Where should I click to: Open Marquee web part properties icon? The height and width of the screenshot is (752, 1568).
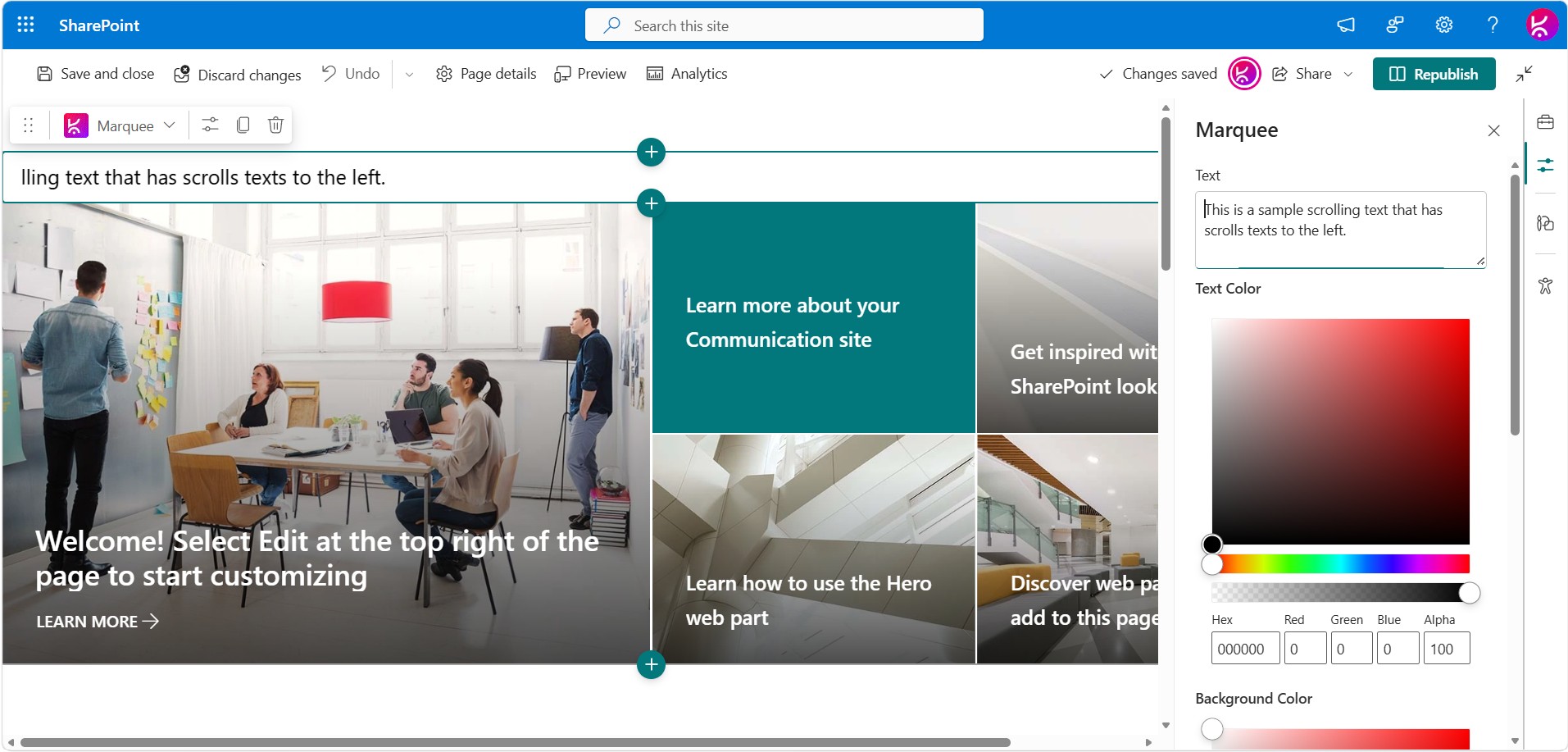[210, 125]
